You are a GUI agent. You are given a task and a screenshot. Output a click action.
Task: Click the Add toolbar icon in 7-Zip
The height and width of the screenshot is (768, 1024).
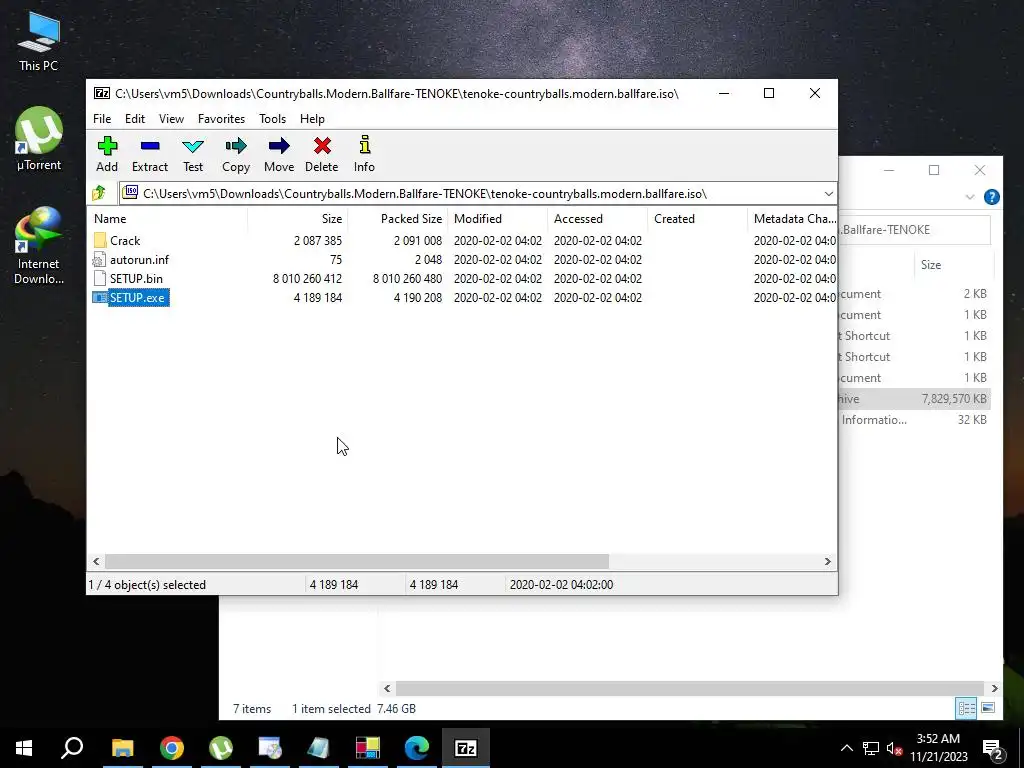click(107, 154)
